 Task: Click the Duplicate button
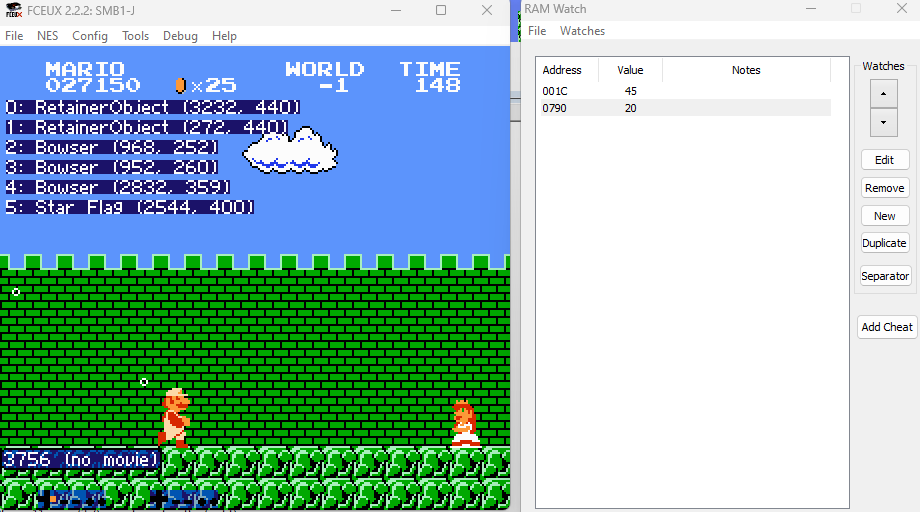pos(884,243)
